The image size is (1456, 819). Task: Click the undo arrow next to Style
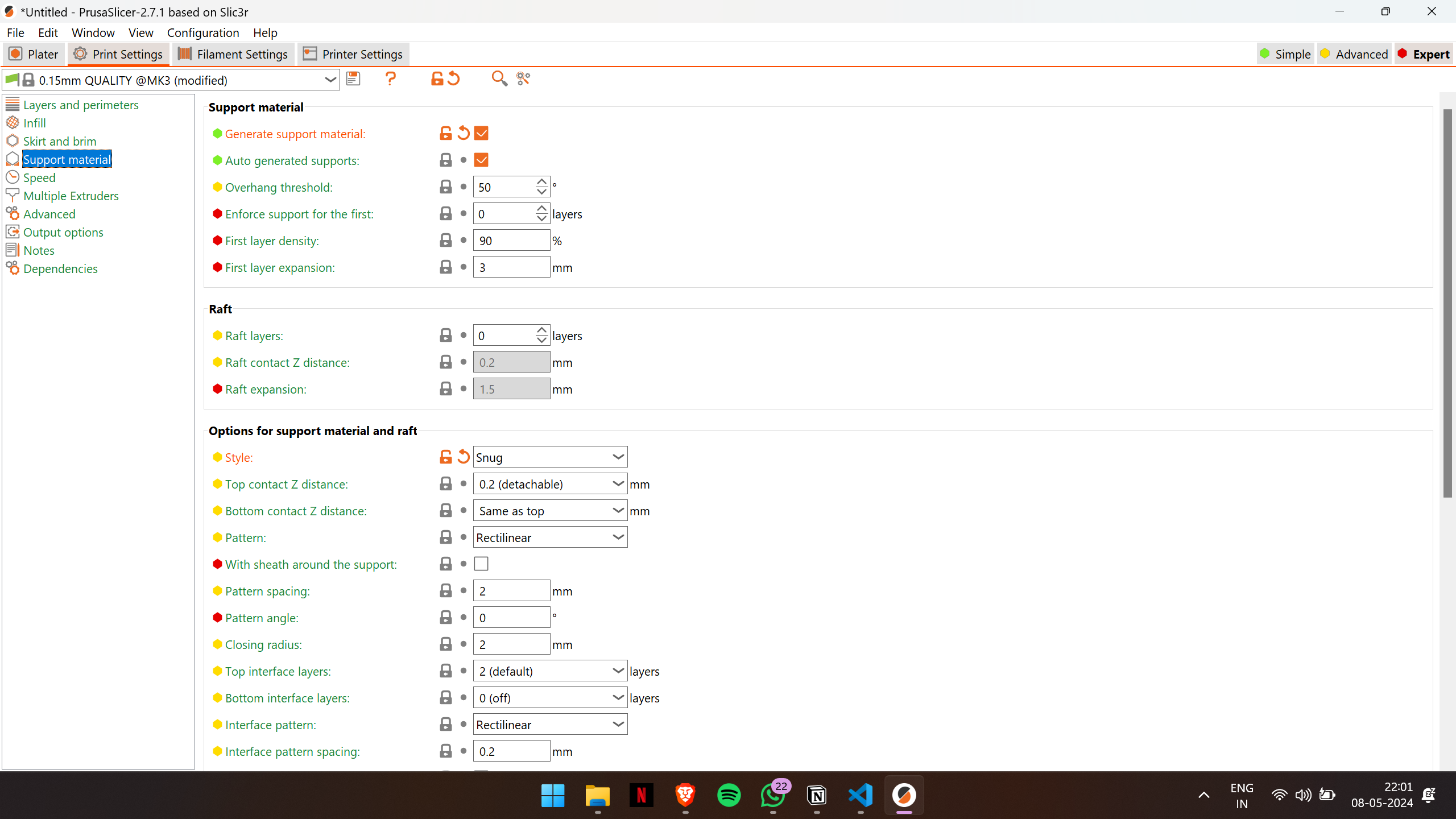pyautogui.click(x=464, y=457)
